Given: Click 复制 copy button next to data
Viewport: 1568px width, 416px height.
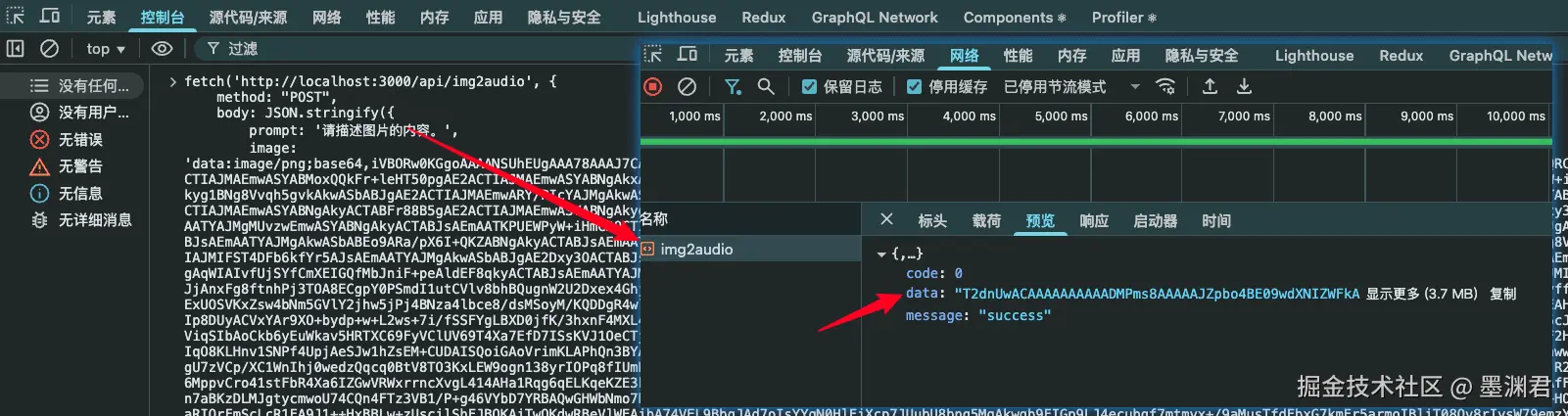Looking at the screenshot, I should (x=1502, y=294).
